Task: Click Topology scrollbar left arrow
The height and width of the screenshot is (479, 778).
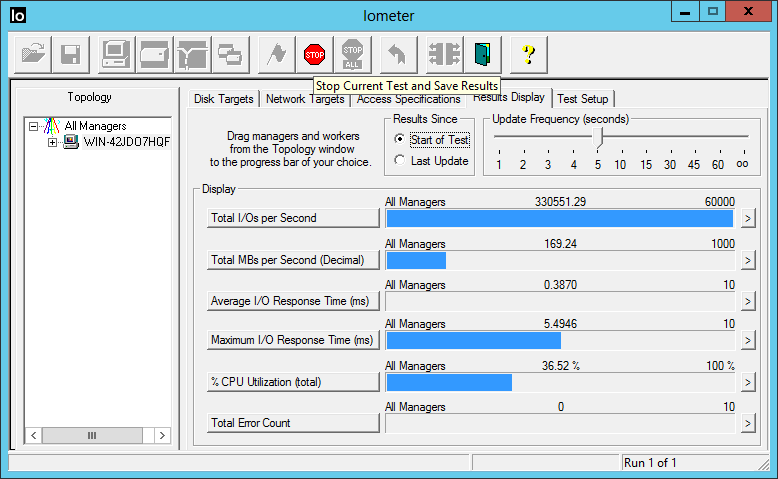Action: pos(34,436)
